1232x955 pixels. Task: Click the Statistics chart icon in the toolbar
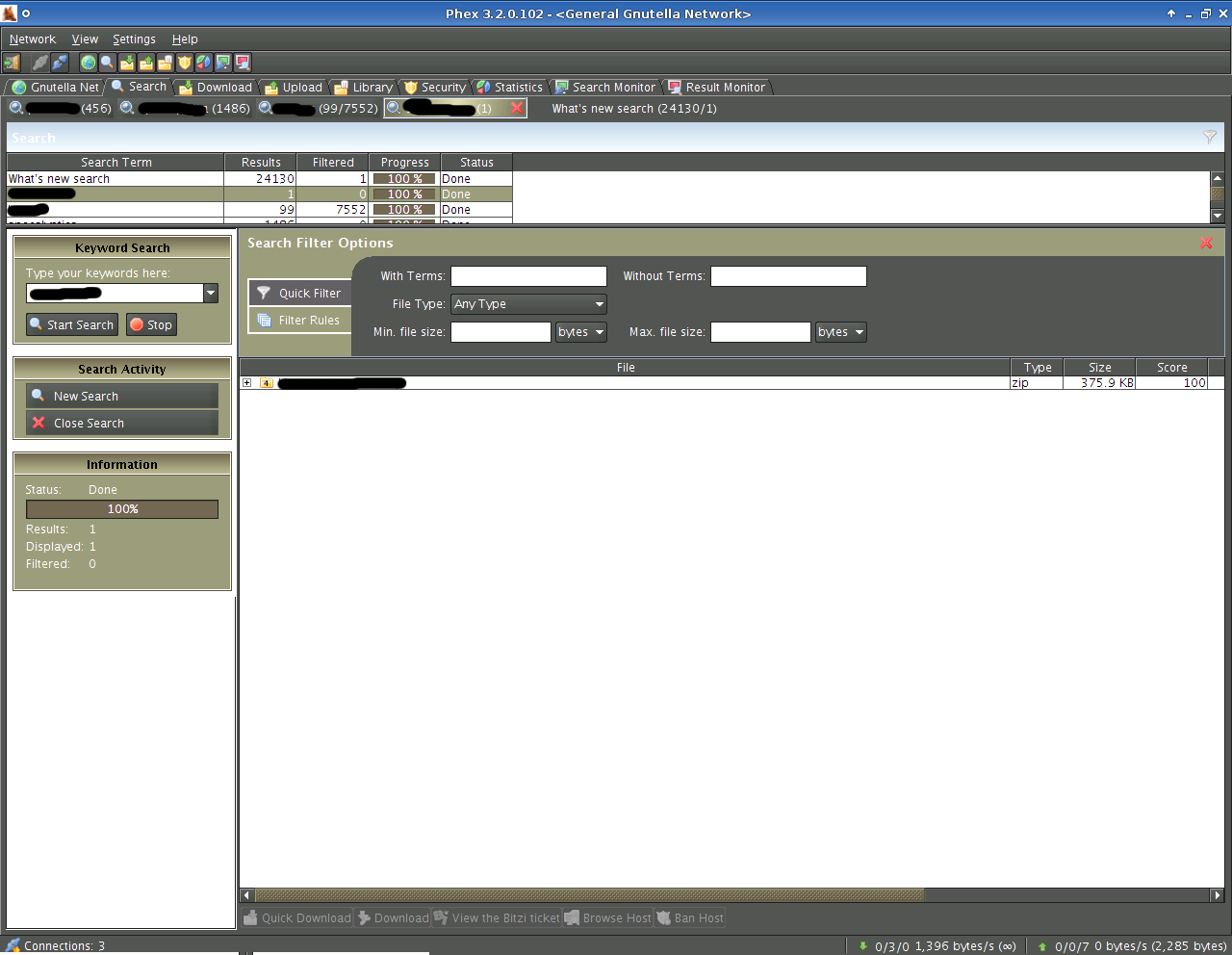tap(204, 63)
